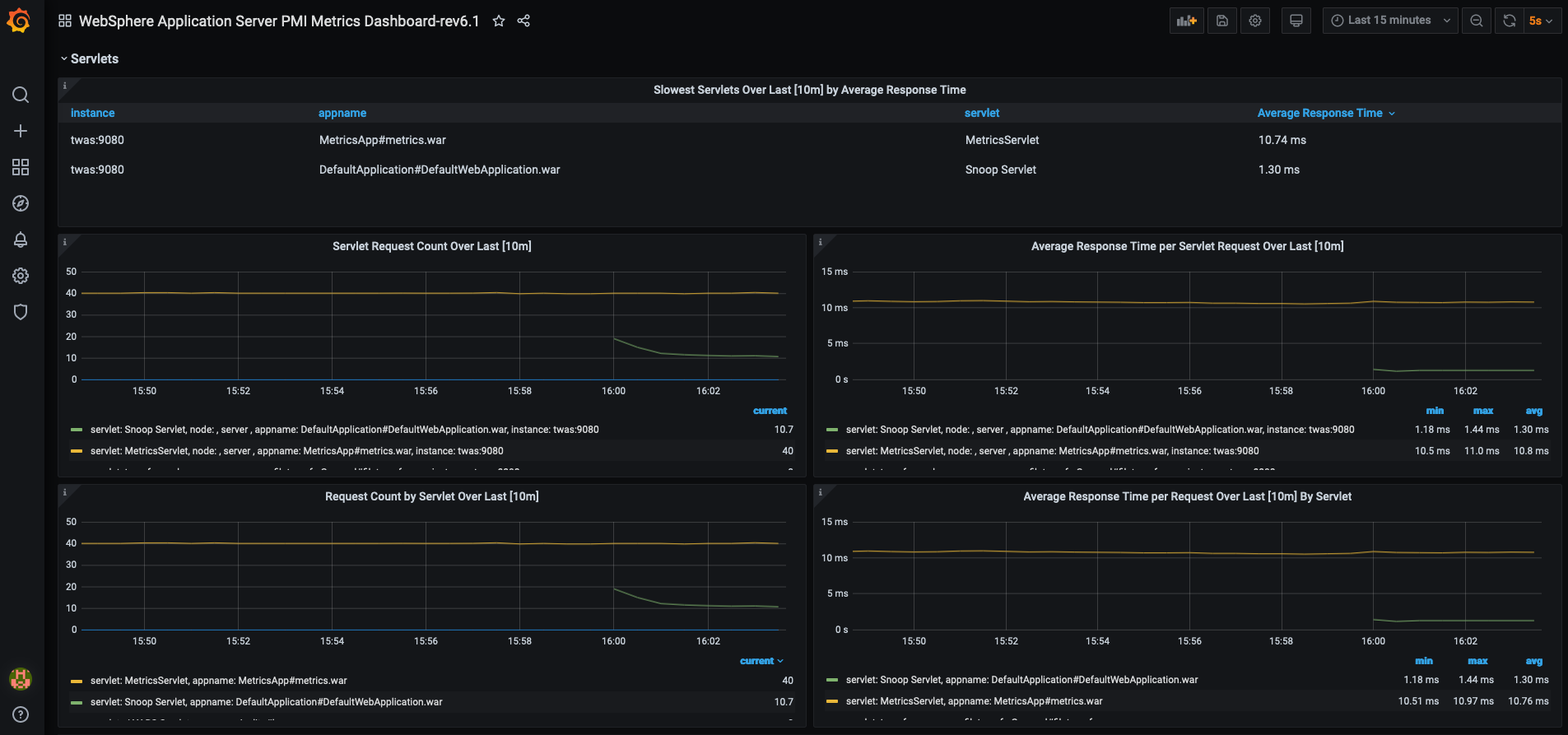Click the 1.30 ms table value

pos(1278,170)
